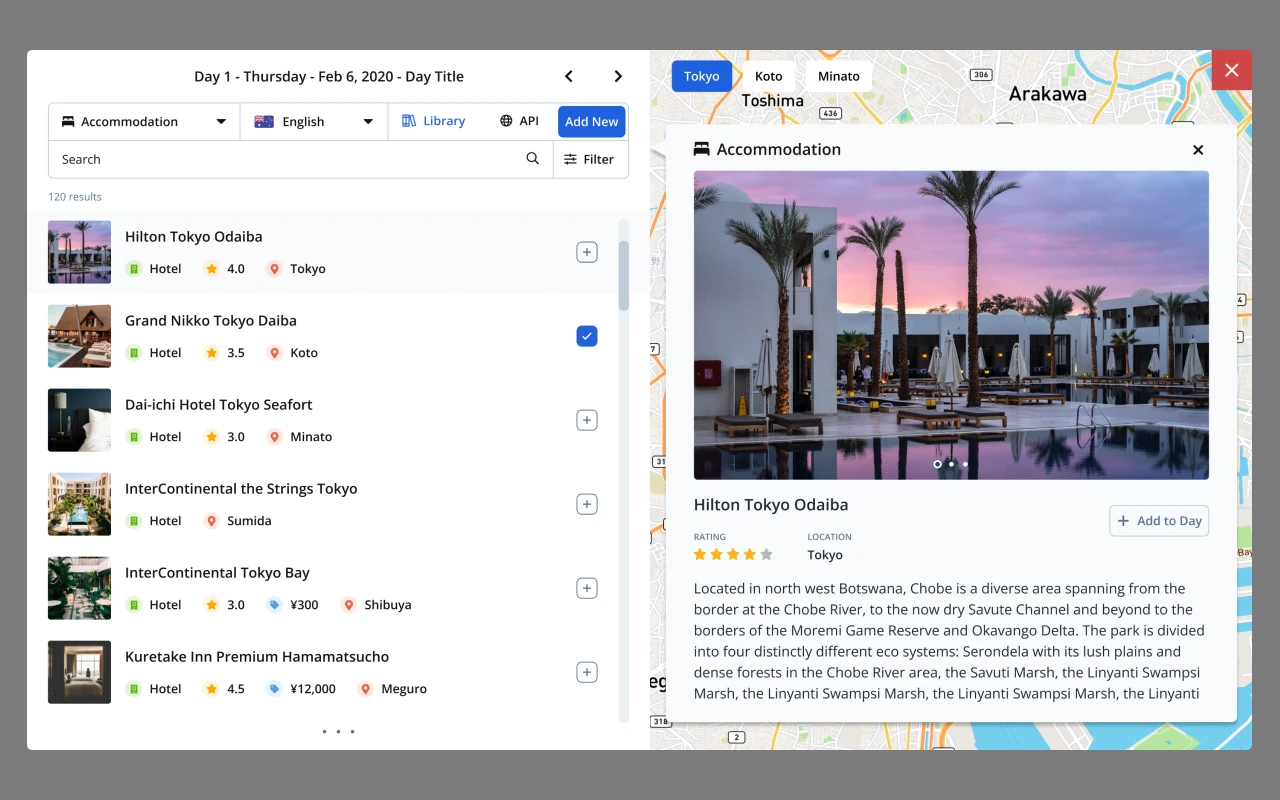The image size is (1280, 800).
Task: Click the fifth grey star in the rating
Action: (x=767, y=555)
